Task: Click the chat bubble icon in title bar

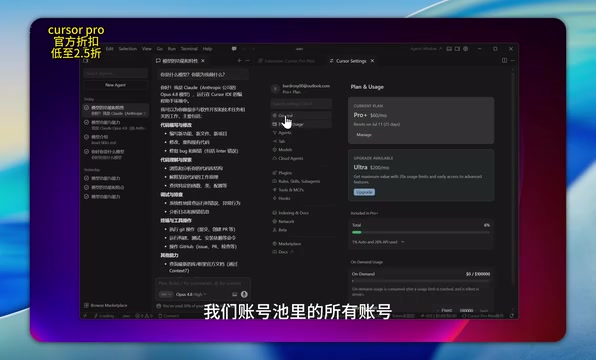Action: 234,49
